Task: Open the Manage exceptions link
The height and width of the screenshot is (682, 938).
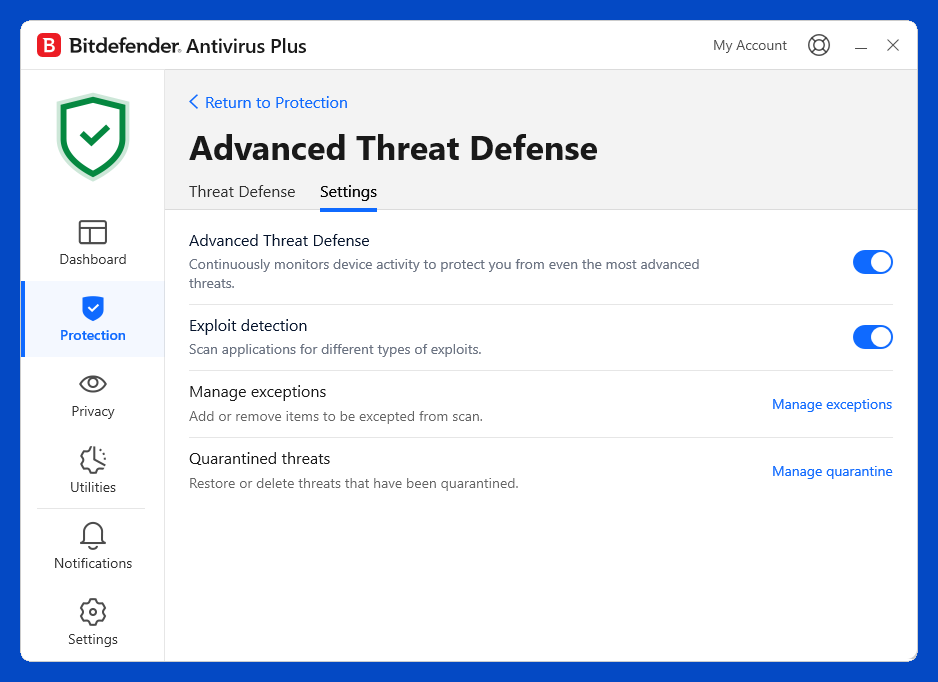Action: 832,404
